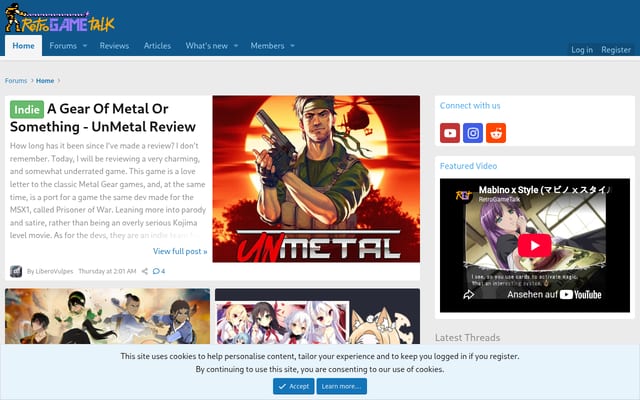Open the Forums menu item

click(63, 46)
